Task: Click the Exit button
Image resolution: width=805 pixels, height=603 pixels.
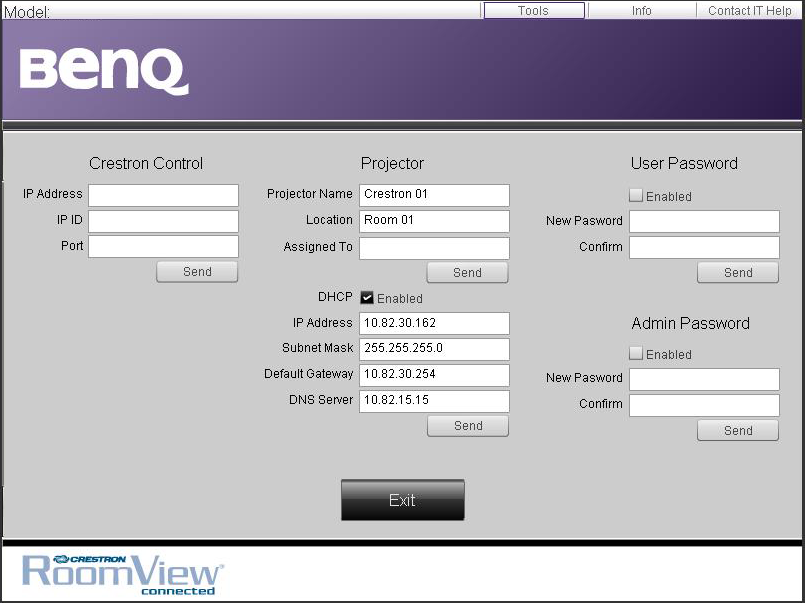Action: [x=402, y=500]
